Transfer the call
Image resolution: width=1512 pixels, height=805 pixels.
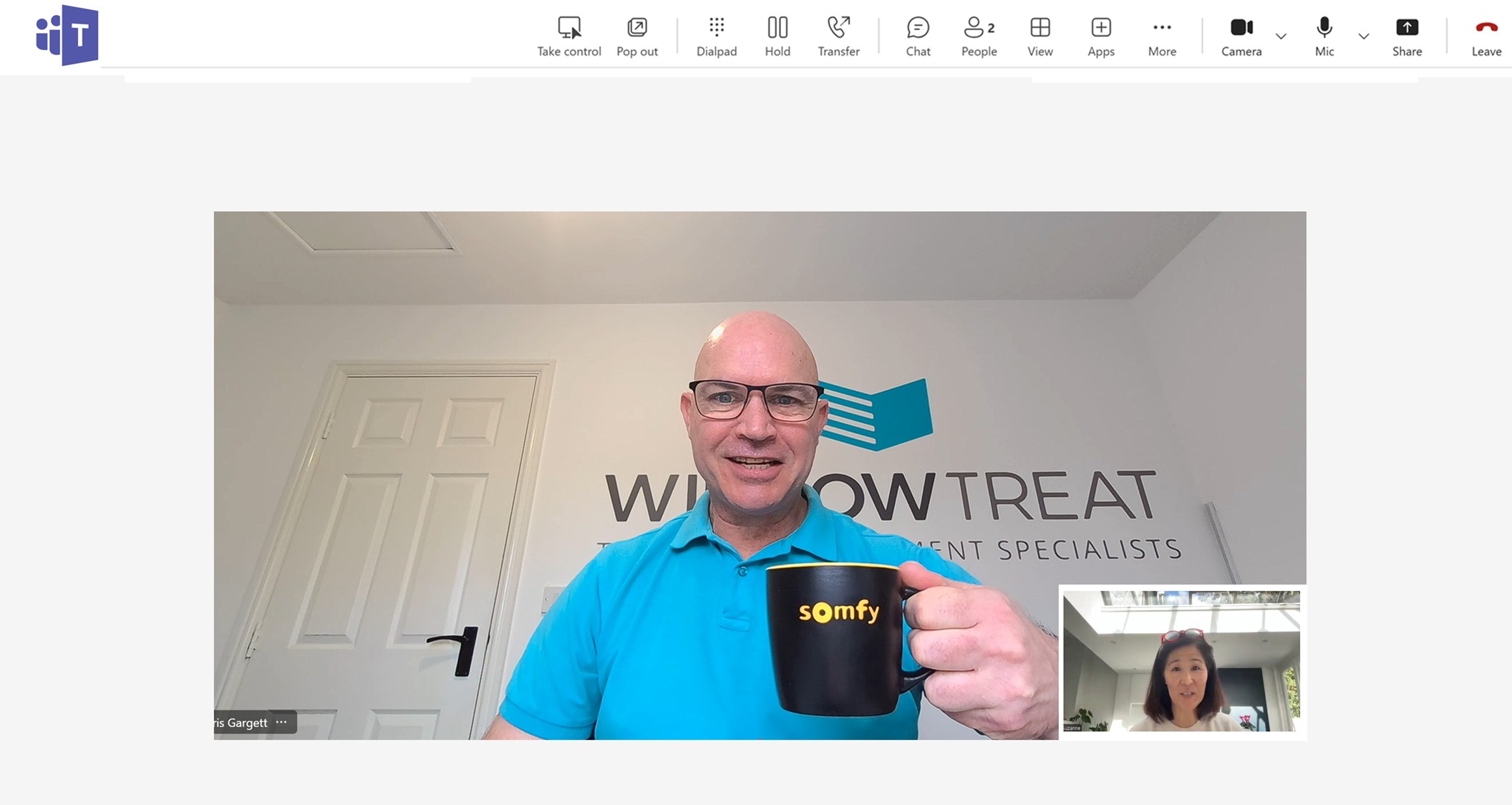point(838,29)
